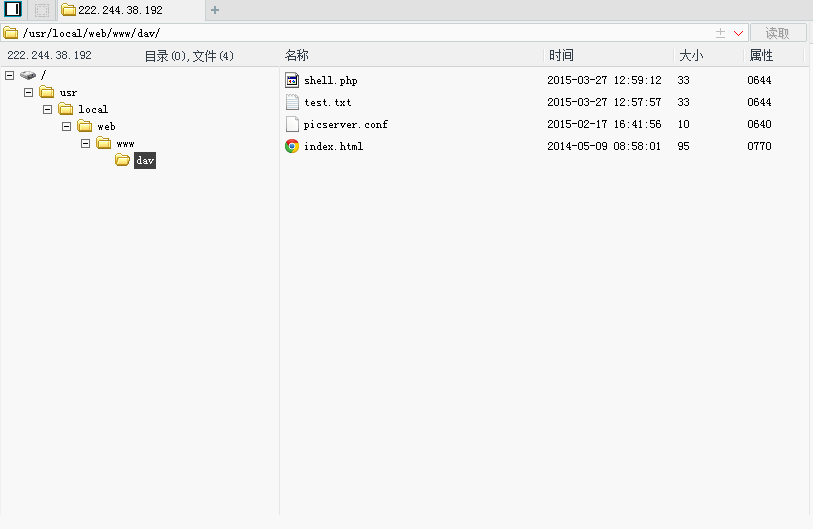
Task: Click the size 10 of picserver.conf
Action: click(x=683, y=124)
